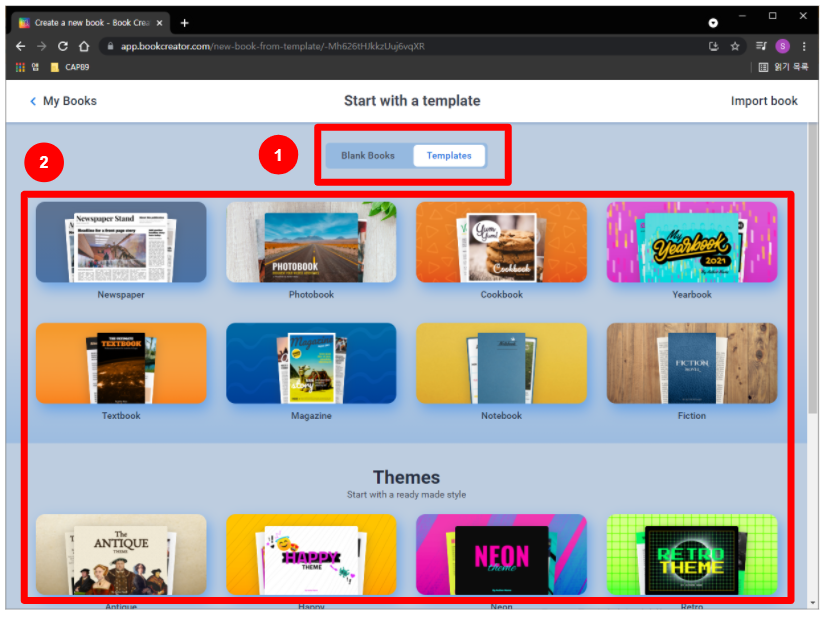
Task: Click the Cookbook label text
Action: (502, 295)
